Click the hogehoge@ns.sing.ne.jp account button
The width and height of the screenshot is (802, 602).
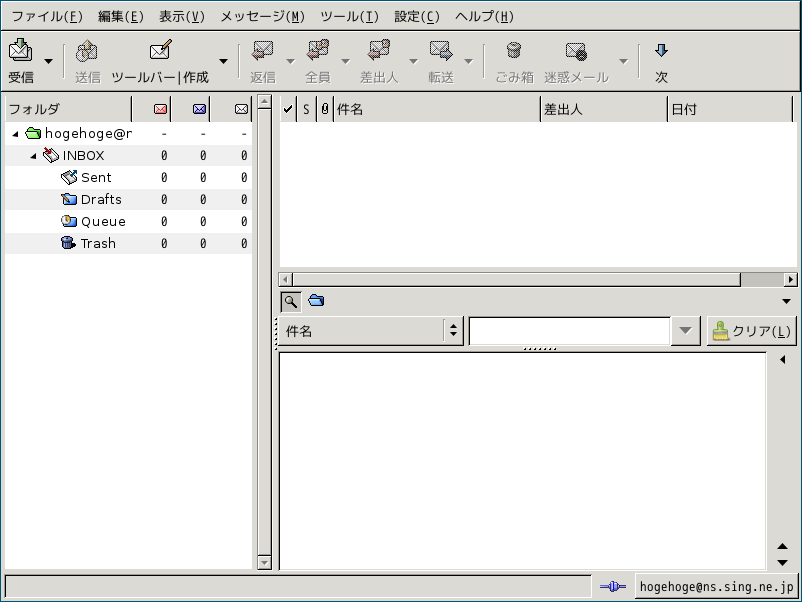716,587
